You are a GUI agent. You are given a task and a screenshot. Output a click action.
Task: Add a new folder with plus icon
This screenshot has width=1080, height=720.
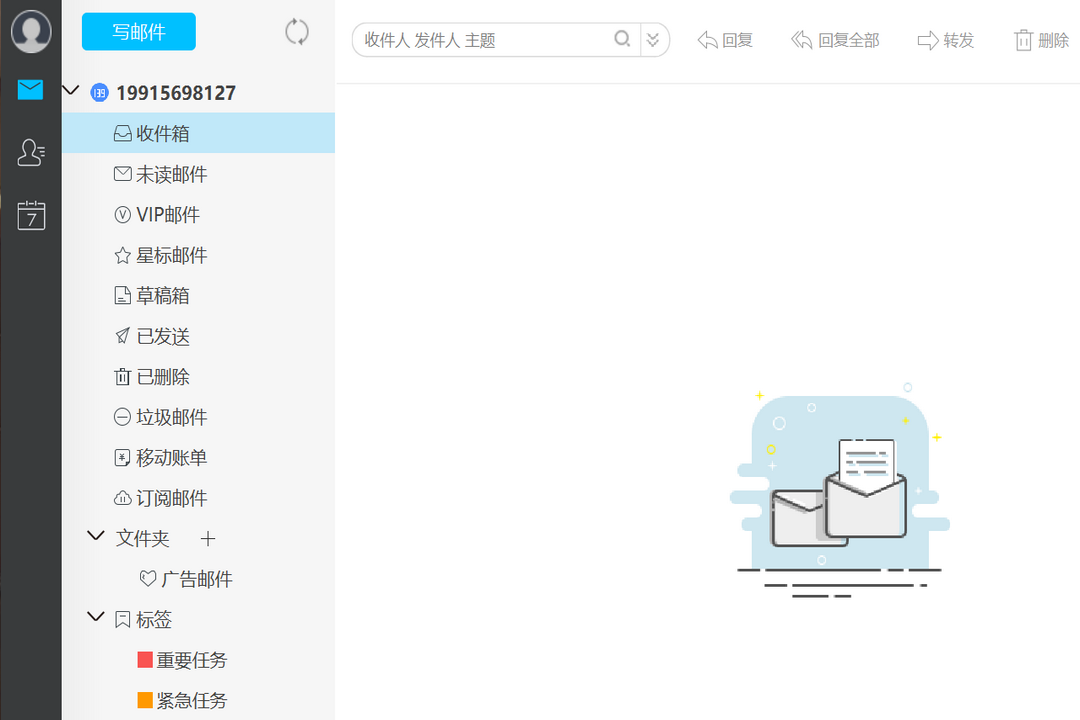coord(208,539)
